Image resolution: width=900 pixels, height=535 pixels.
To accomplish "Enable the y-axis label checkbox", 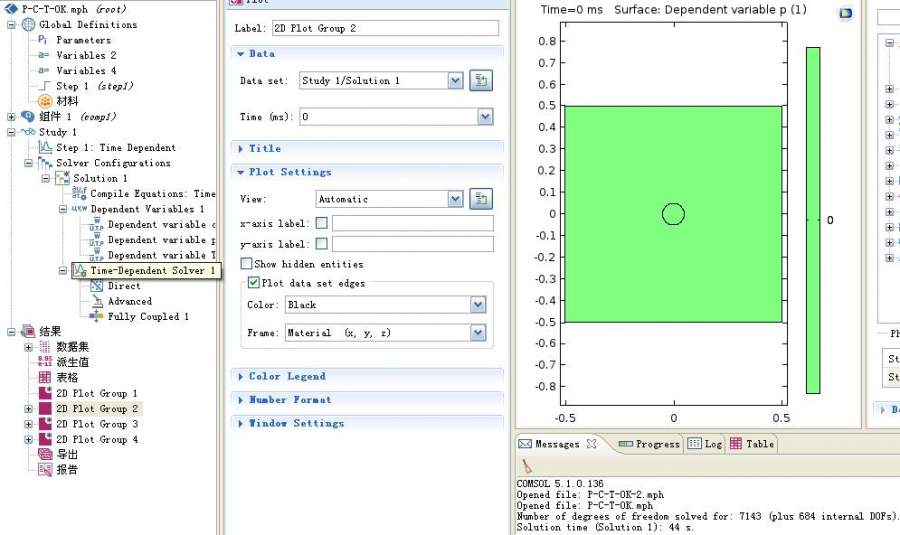I will 321,244.
